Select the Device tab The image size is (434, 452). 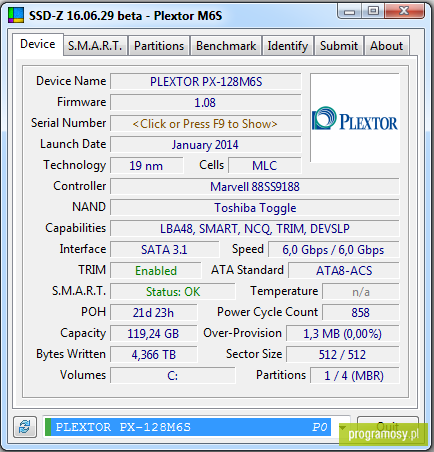38,44
